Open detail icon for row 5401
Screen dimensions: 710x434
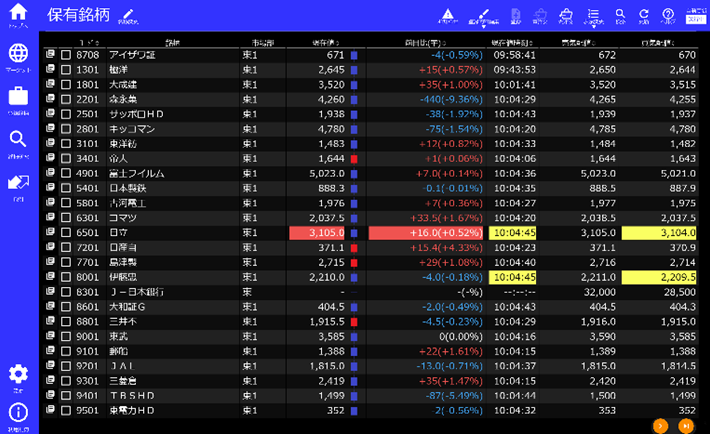pyautogui.click(x=50, y=187)
